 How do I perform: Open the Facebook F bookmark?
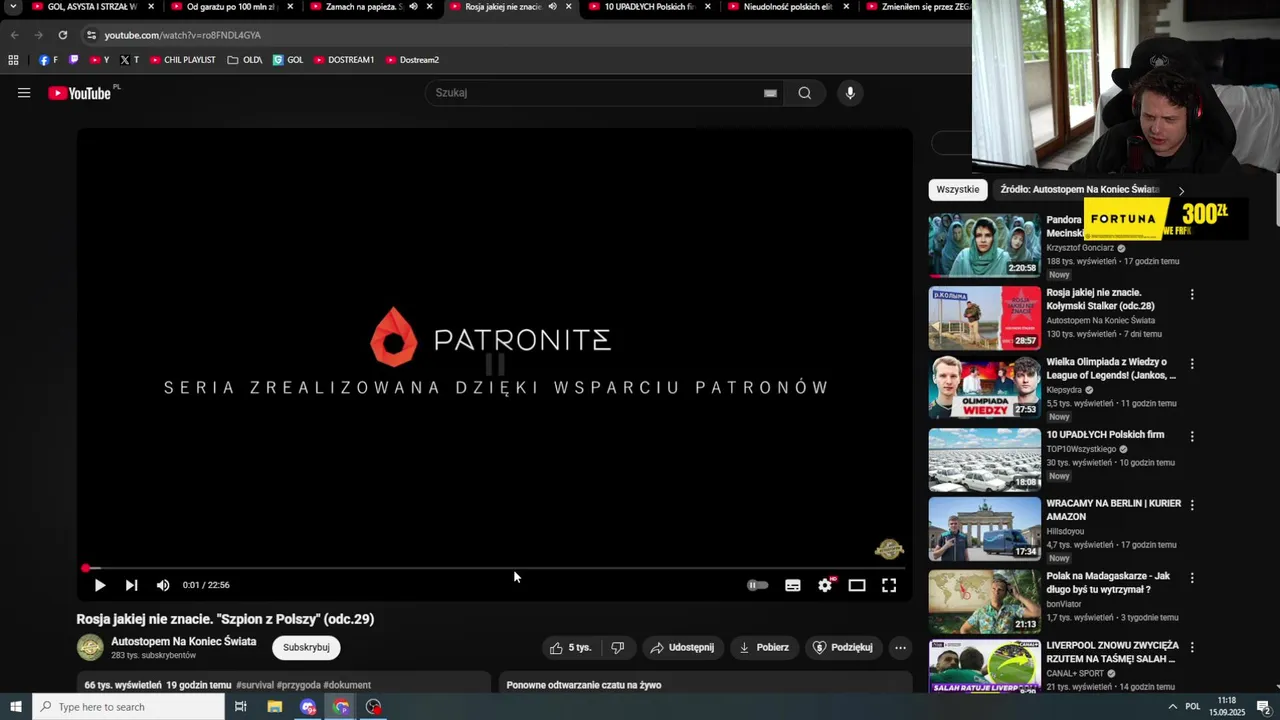(48, 60)
